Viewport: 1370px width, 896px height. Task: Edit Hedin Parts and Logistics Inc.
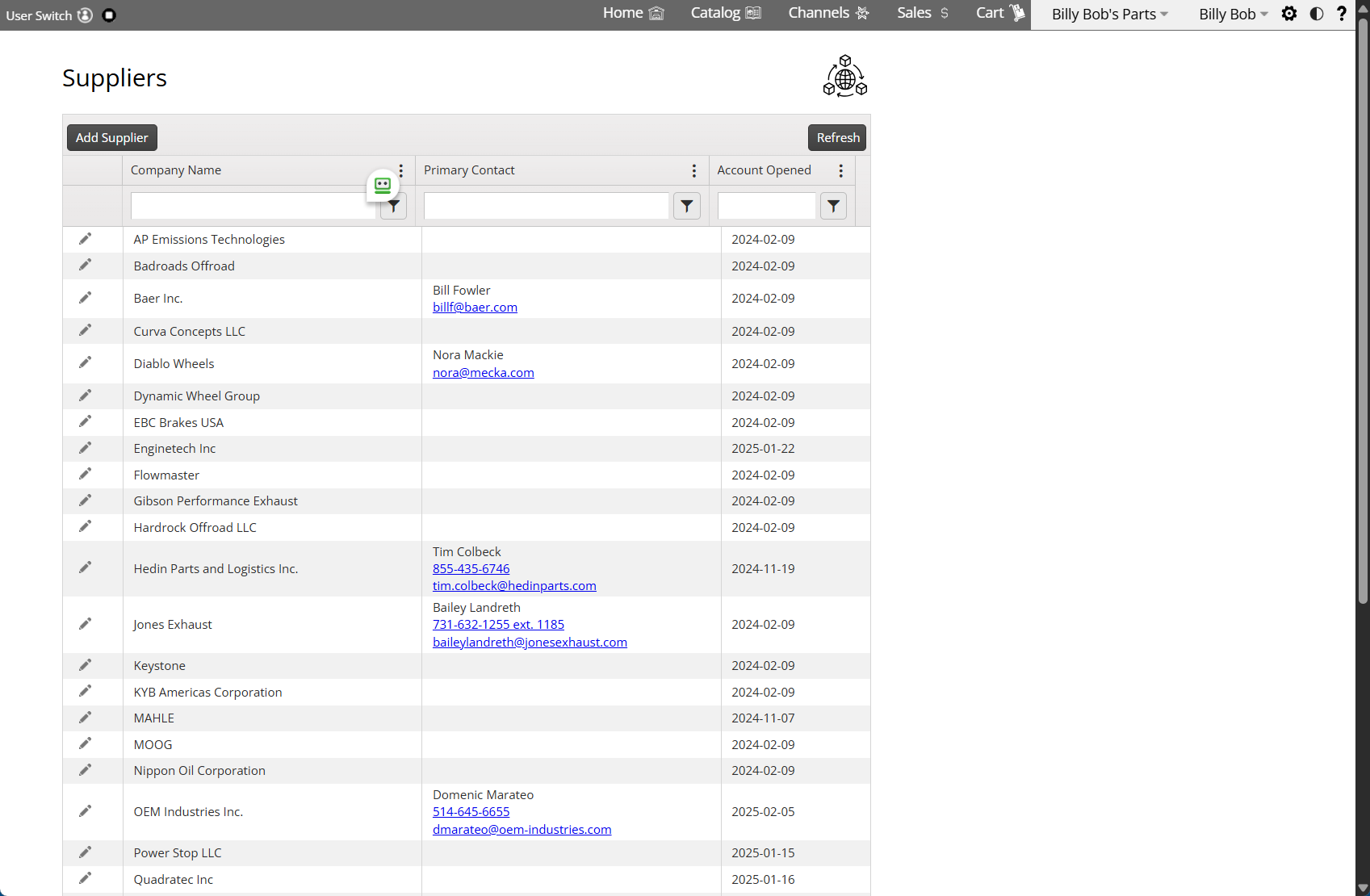tap(85, 567)
